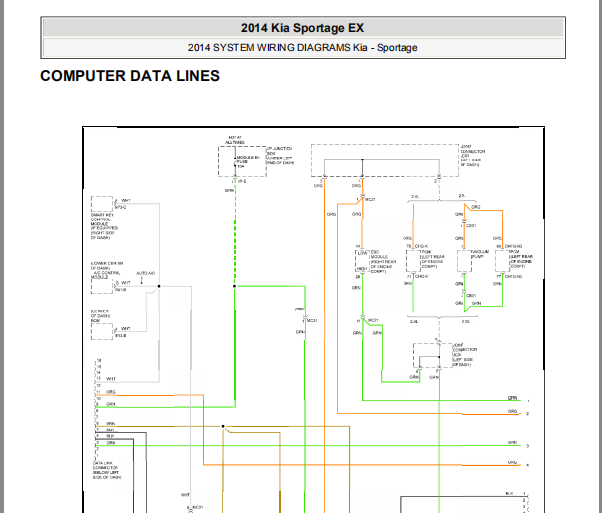
Task: Click the "BRN" label at data link connector
Action: 111,424
